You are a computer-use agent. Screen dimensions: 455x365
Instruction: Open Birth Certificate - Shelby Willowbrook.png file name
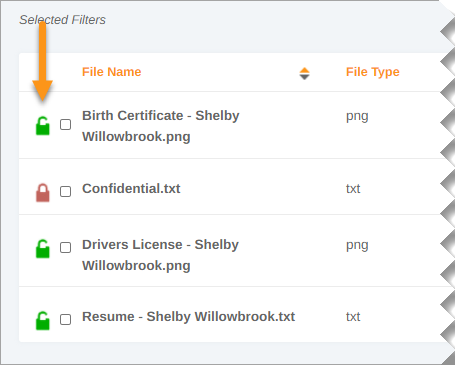pos(161,126)
